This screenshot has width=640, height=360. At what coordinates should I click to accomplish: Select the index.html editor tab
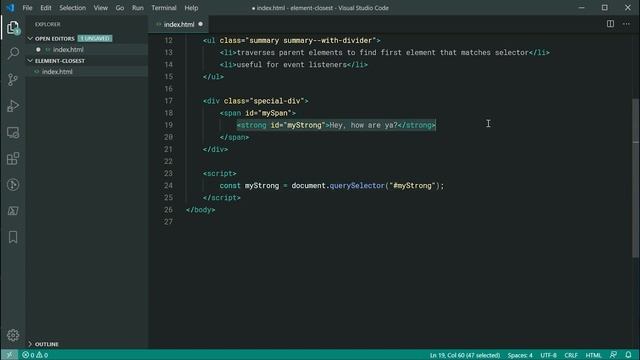pos(179,24)
